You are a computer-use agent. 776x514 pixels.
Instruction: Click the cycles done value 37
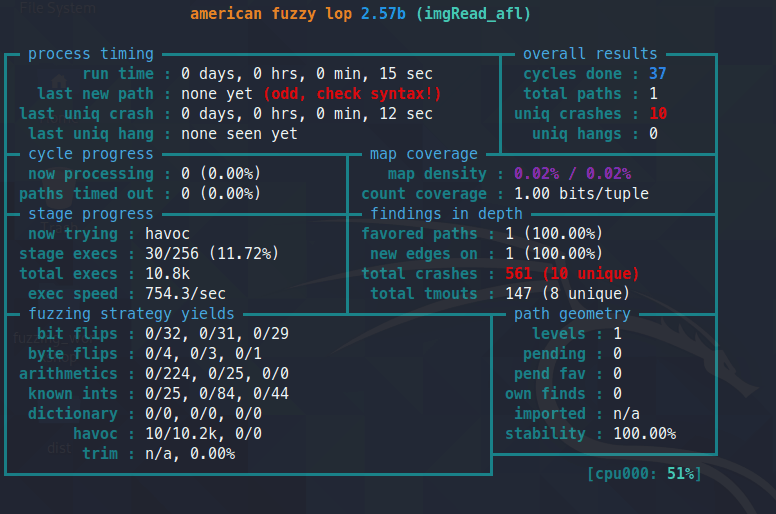click(657, 74)
